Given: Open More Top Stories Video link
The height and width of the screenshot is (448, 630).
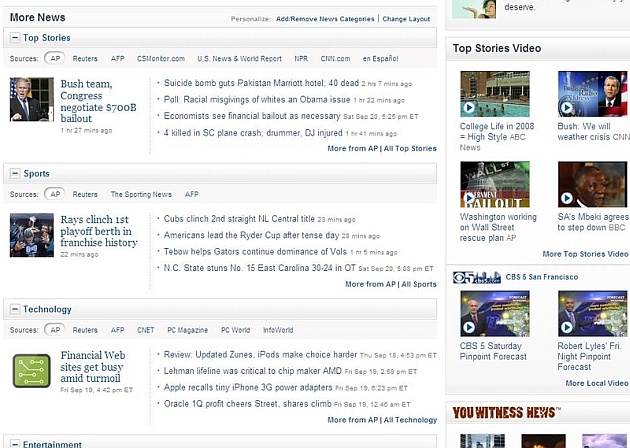Looking at the screenshot, I should 585,254.
